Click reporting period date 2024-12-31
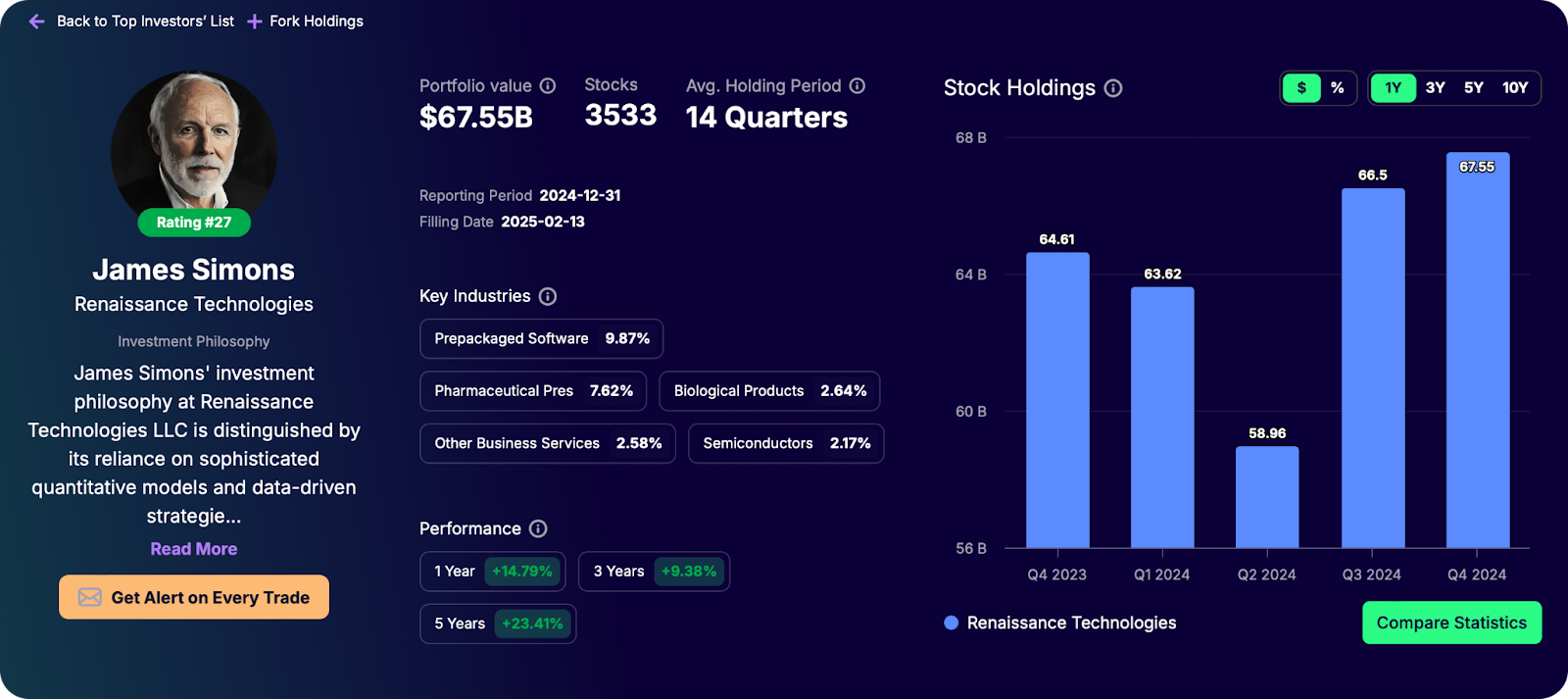 [x=580, y=195]
